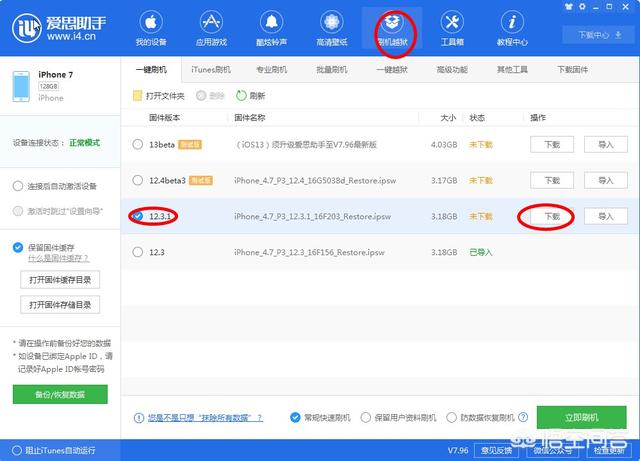The height and width of the screenshot is (461, 640).
Task: Open 我的设备 (My Device) icon
Action: (151, 22)
